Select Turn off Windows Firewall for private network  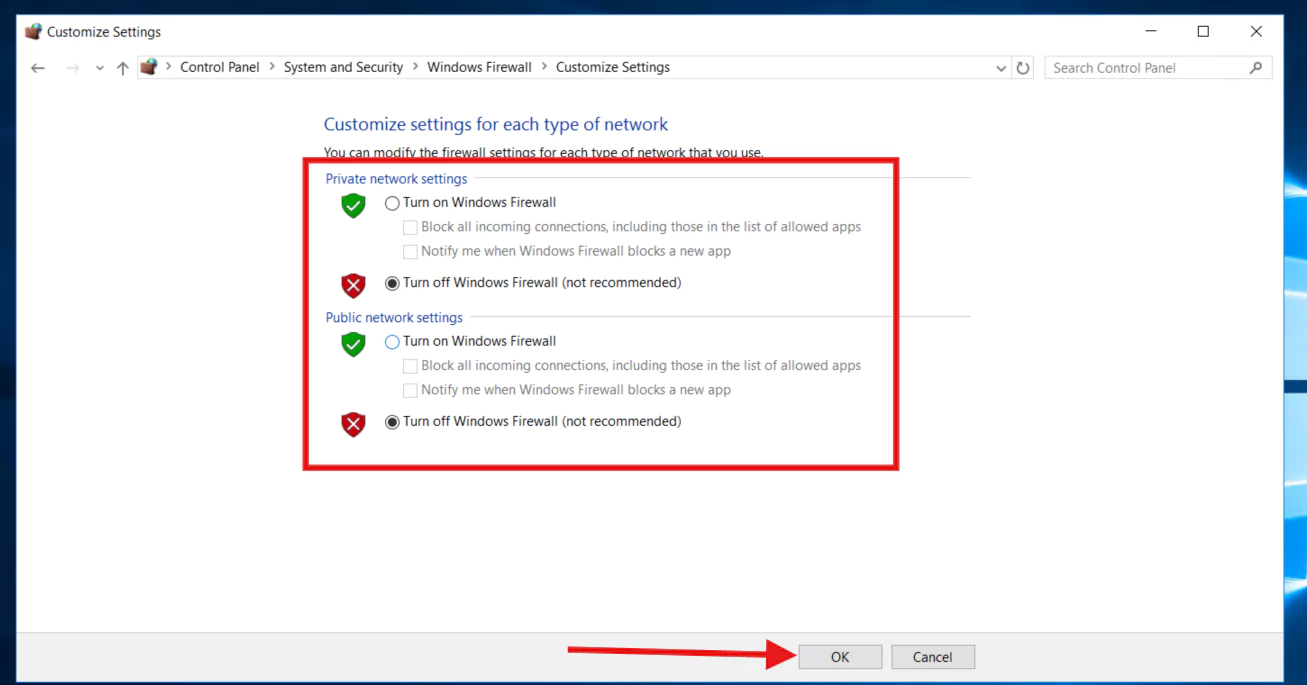[392, 283]
